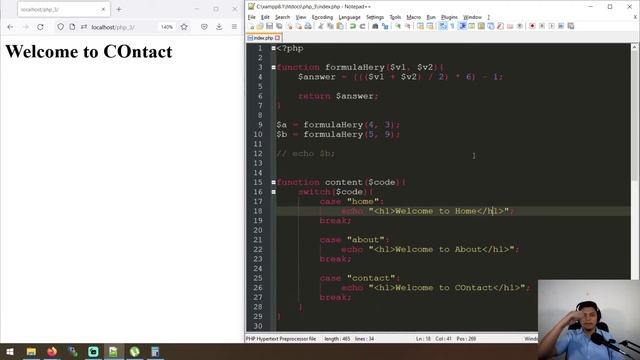Viewport: 640px width, 360px height.
Task: Toggle synchronize horizontal scrolling icon
Action: [x=430, y=26]
